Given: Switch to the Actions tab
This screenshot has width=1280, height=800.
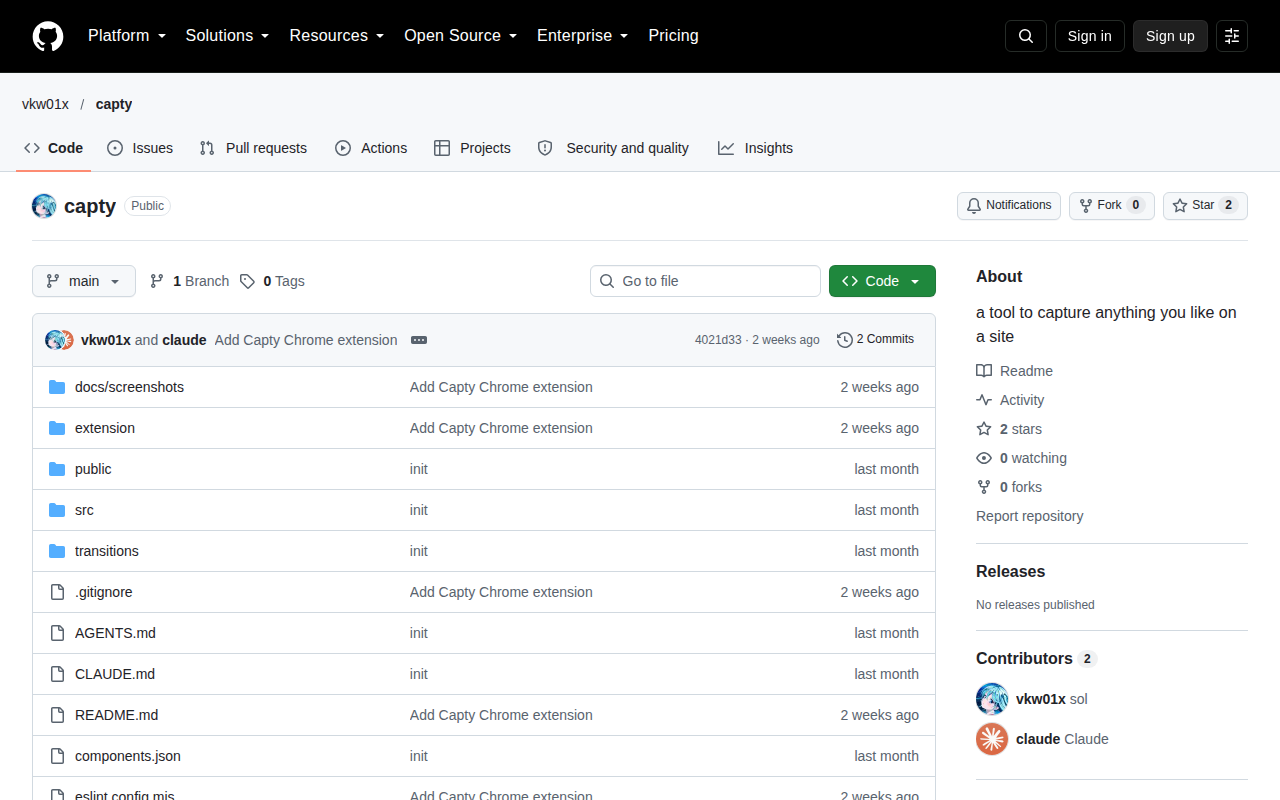Looking at the screenshot, I should click(371, 148).
